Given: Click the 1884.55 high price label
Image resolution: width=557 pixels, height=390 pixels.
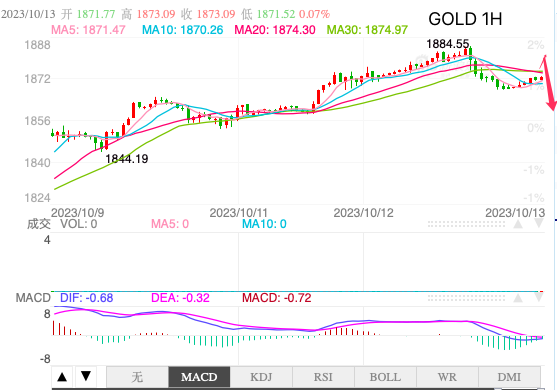Looking at the screenshot, I should (448, 44).
